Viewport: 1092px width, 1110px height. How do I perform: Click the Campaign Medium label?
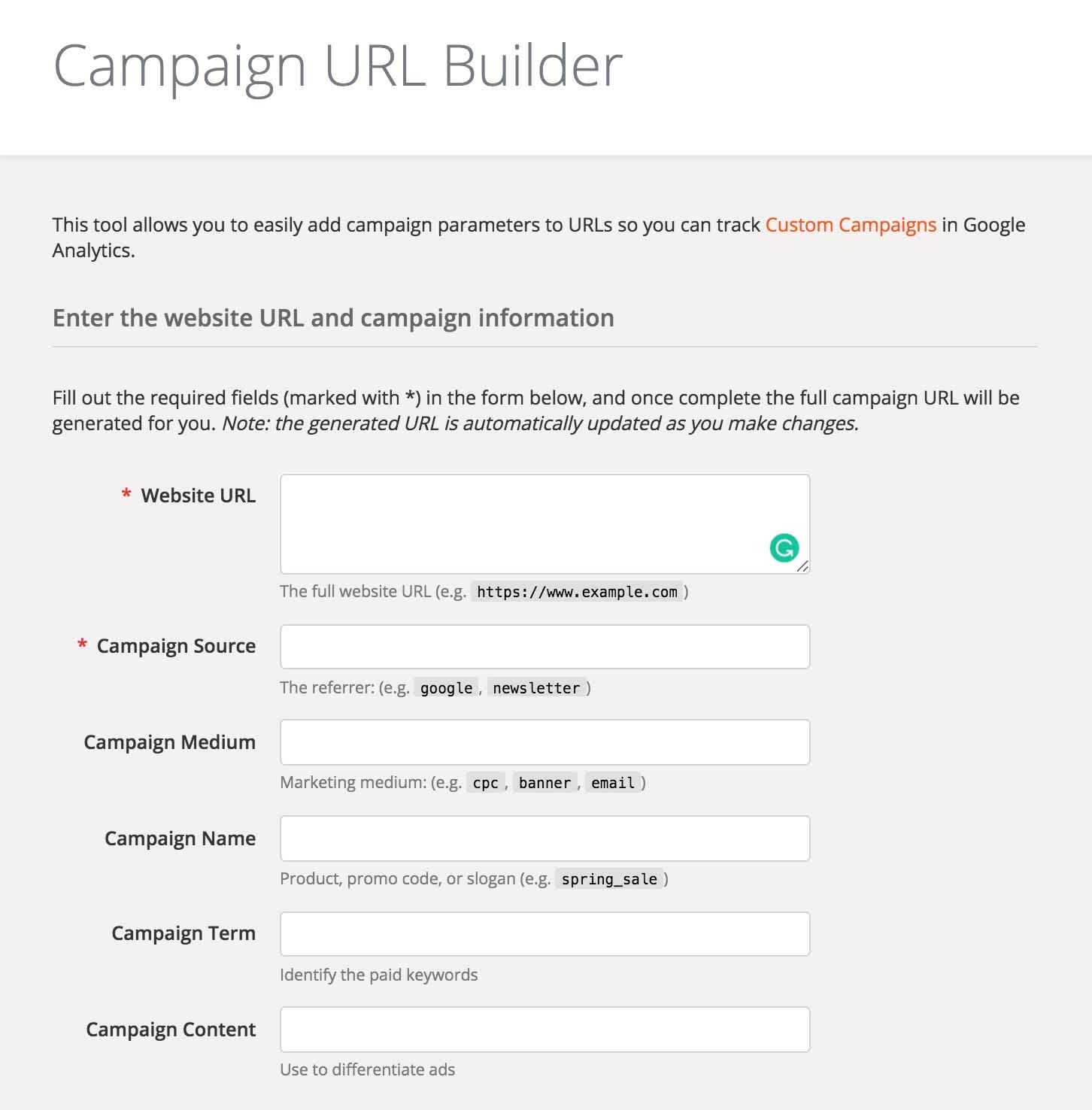[x=170, y=742]
